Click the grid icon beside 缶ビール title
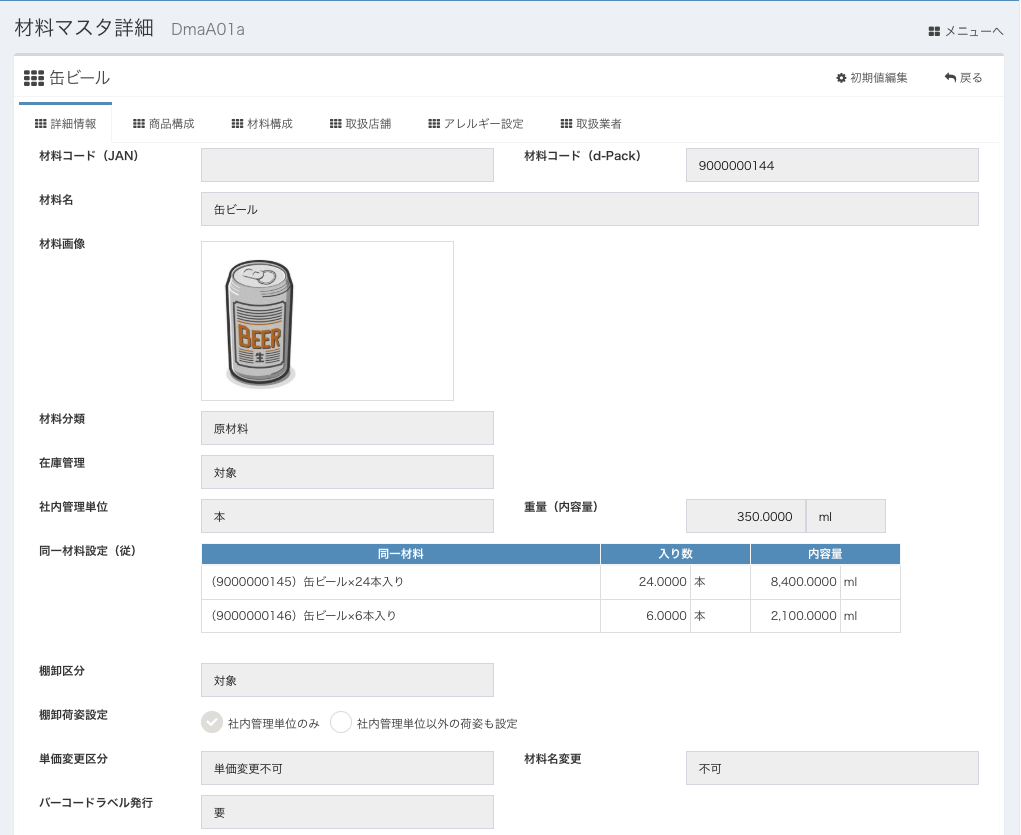1021x835 pixels. 33,78
